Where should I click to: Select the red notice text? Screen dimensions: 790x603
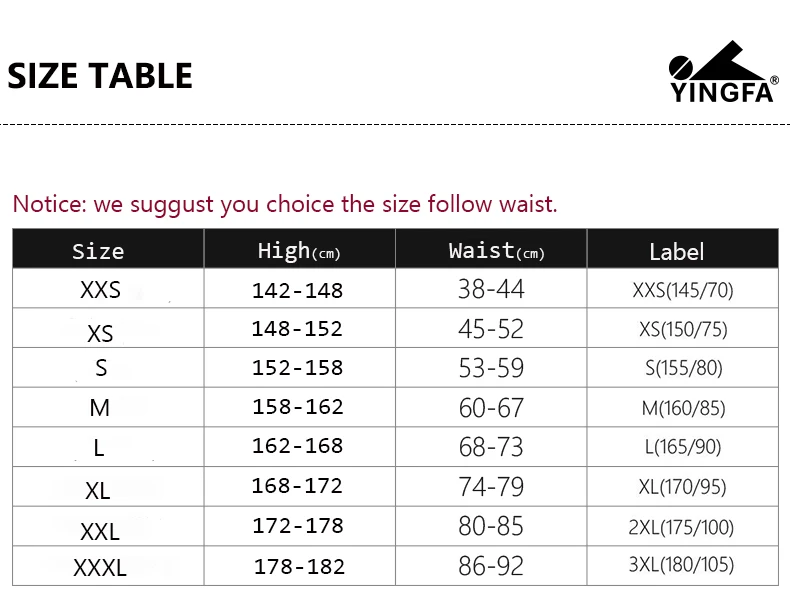tap(285, 205)
